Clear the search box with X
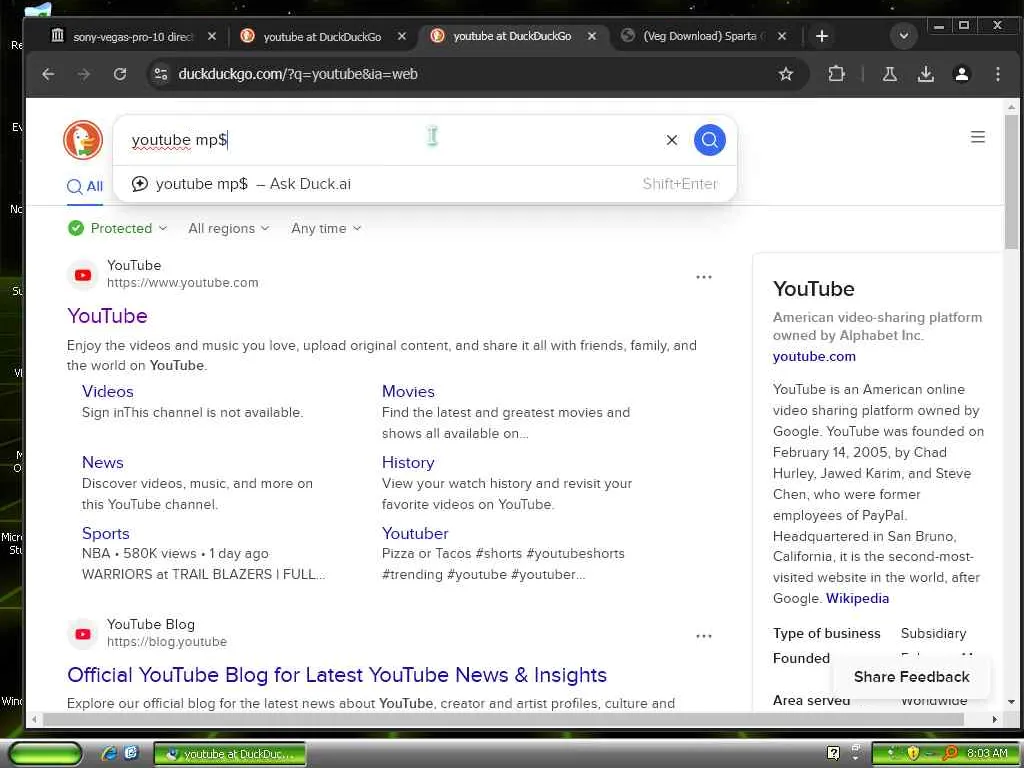The height and width of the screenshot is (768, 1024). pos(671,140)
